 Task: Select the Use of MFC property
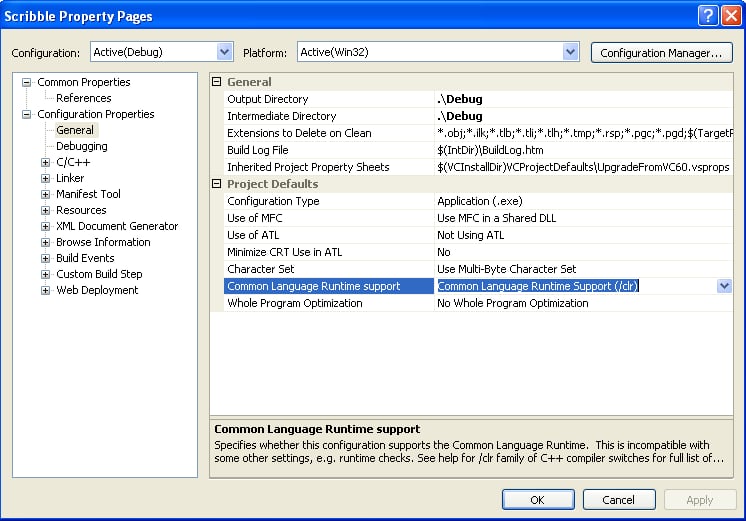coord(255,218)
